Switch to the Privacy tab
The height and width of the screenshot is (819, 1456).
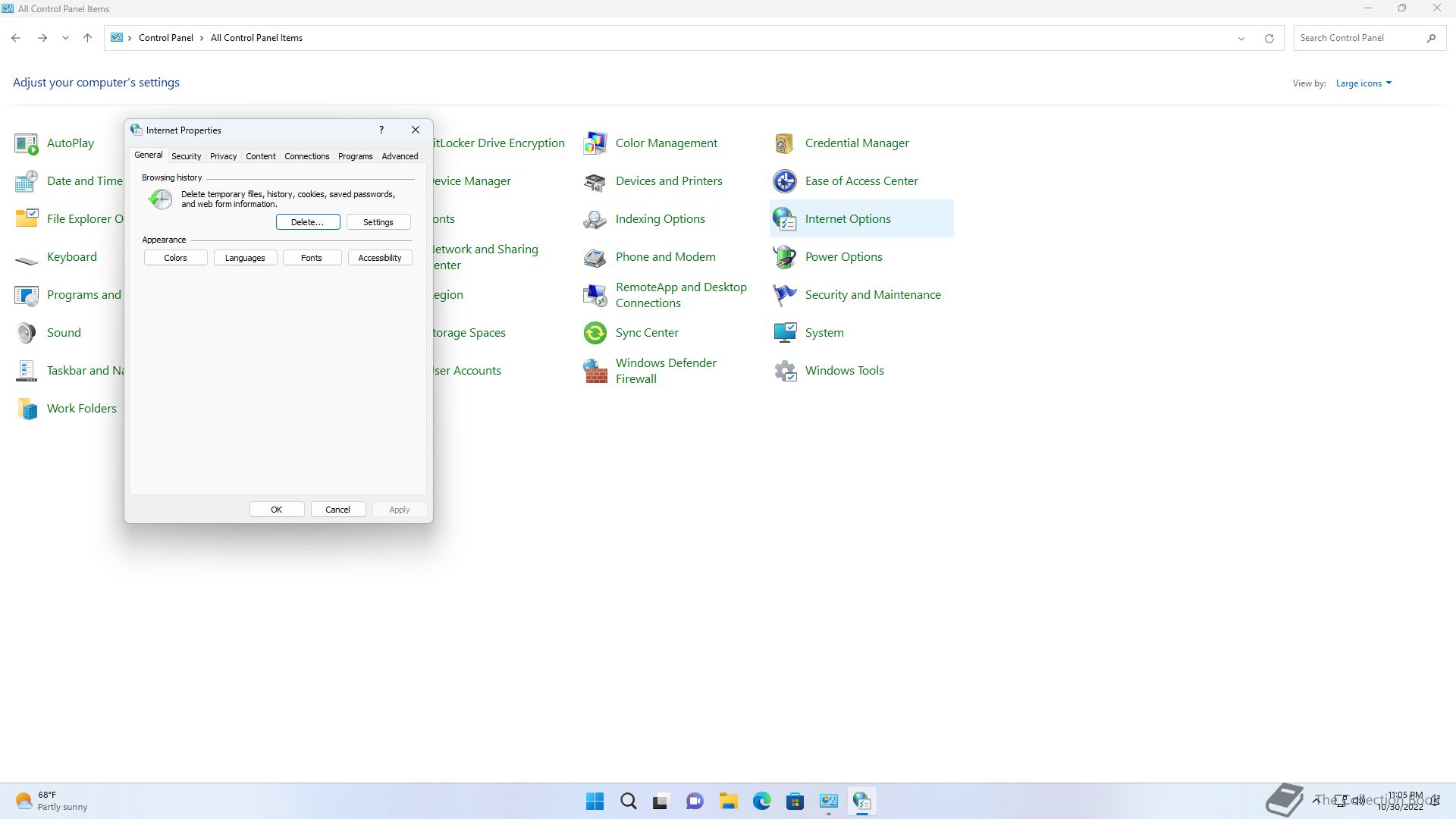[223, 156]
